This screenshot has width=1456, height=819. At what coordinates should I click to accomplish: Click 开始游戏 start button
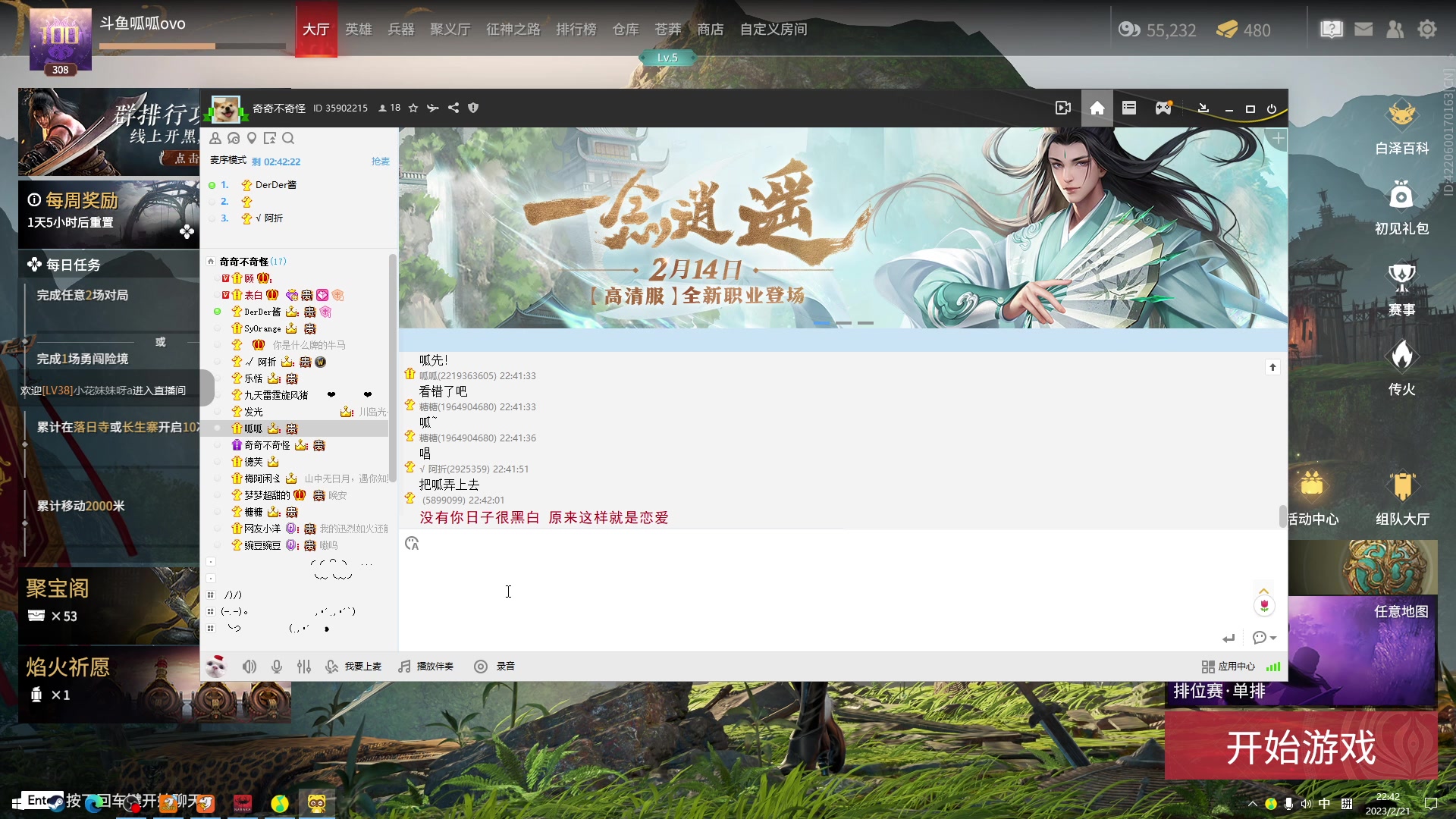click(1301, 747)
